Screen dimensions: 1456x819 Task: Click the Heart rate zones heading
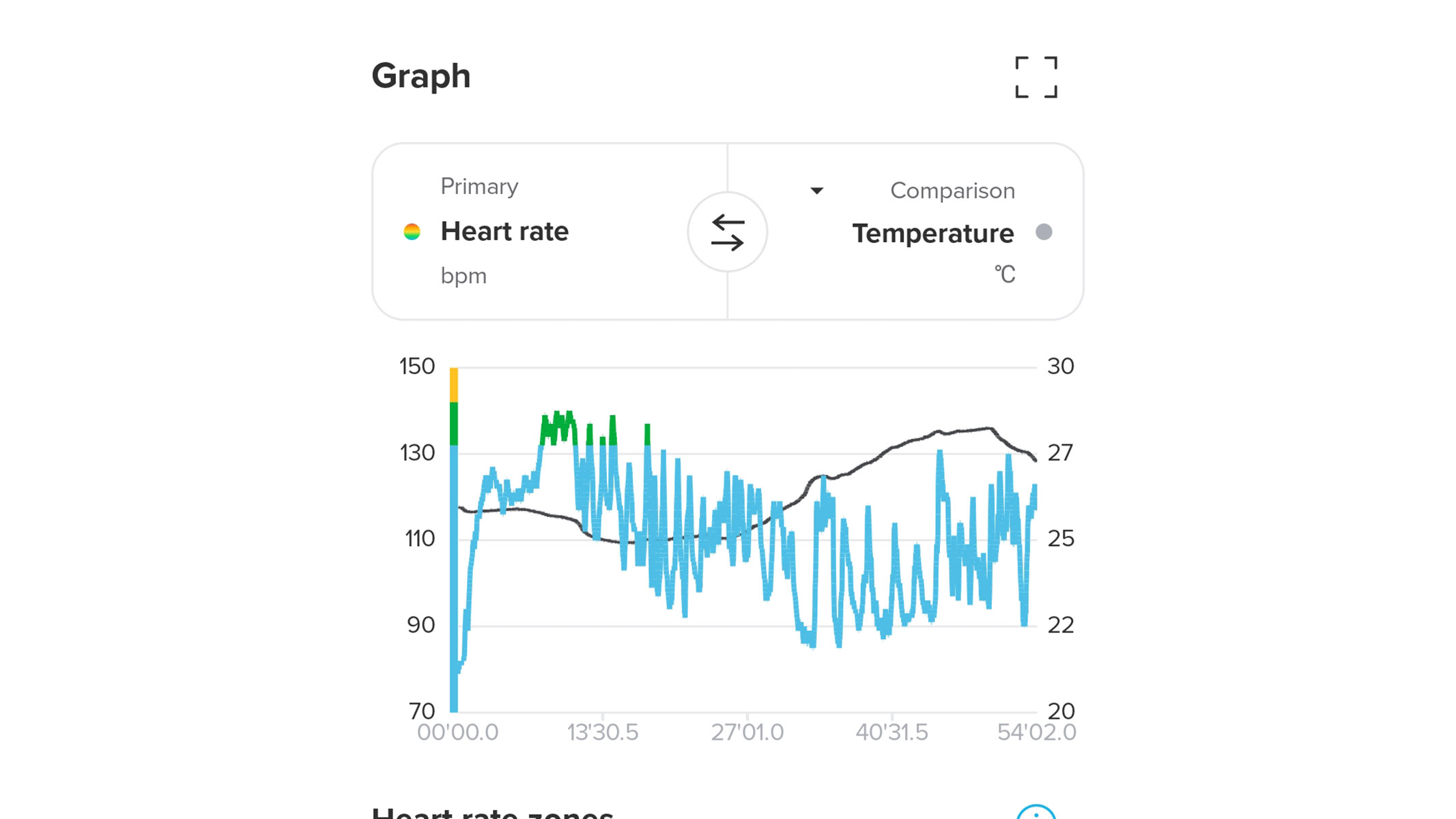(x=491, y=812)
